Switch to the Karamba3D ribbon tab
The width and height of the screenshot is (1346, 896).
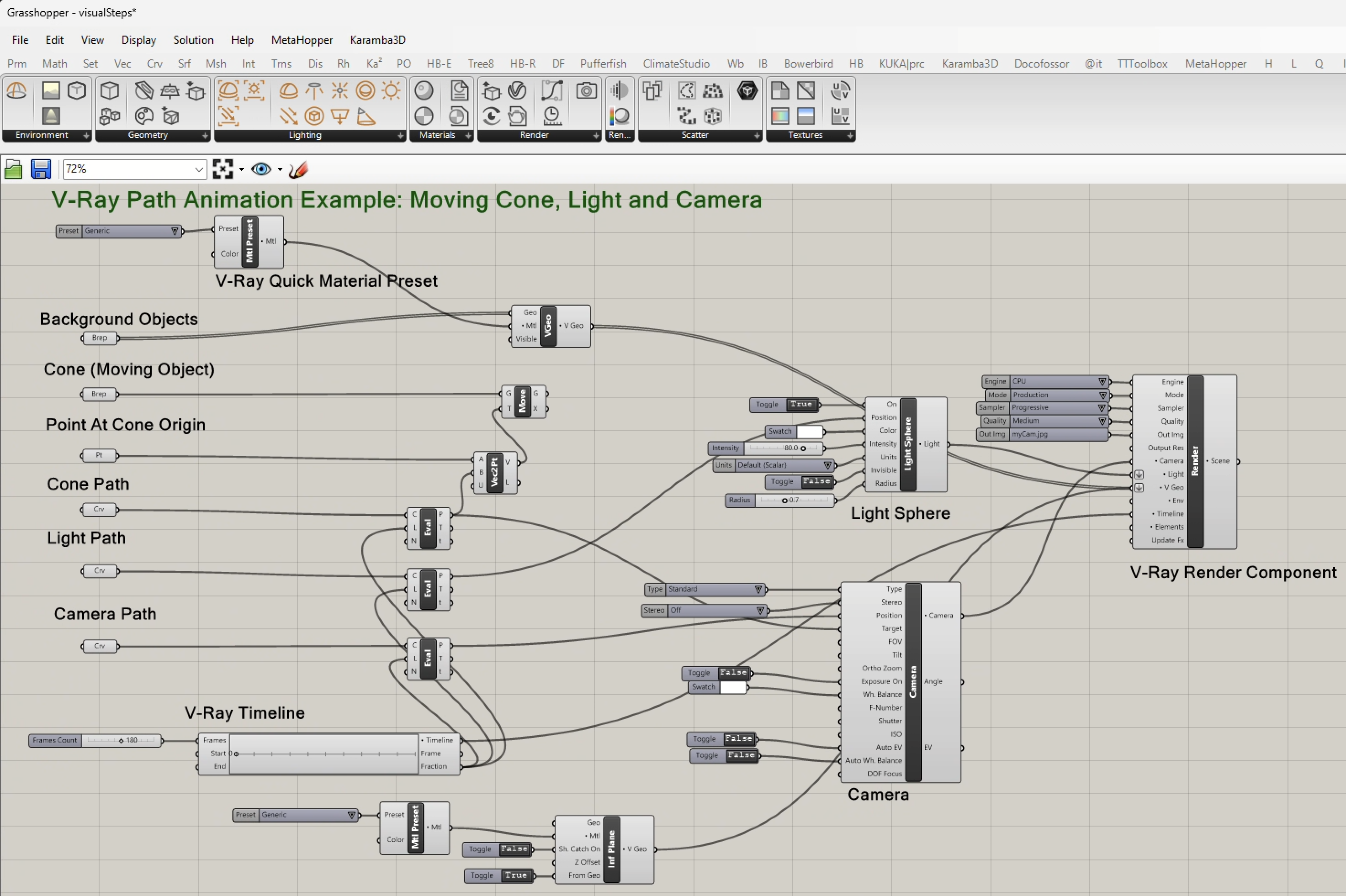click(x=970, y=64)
